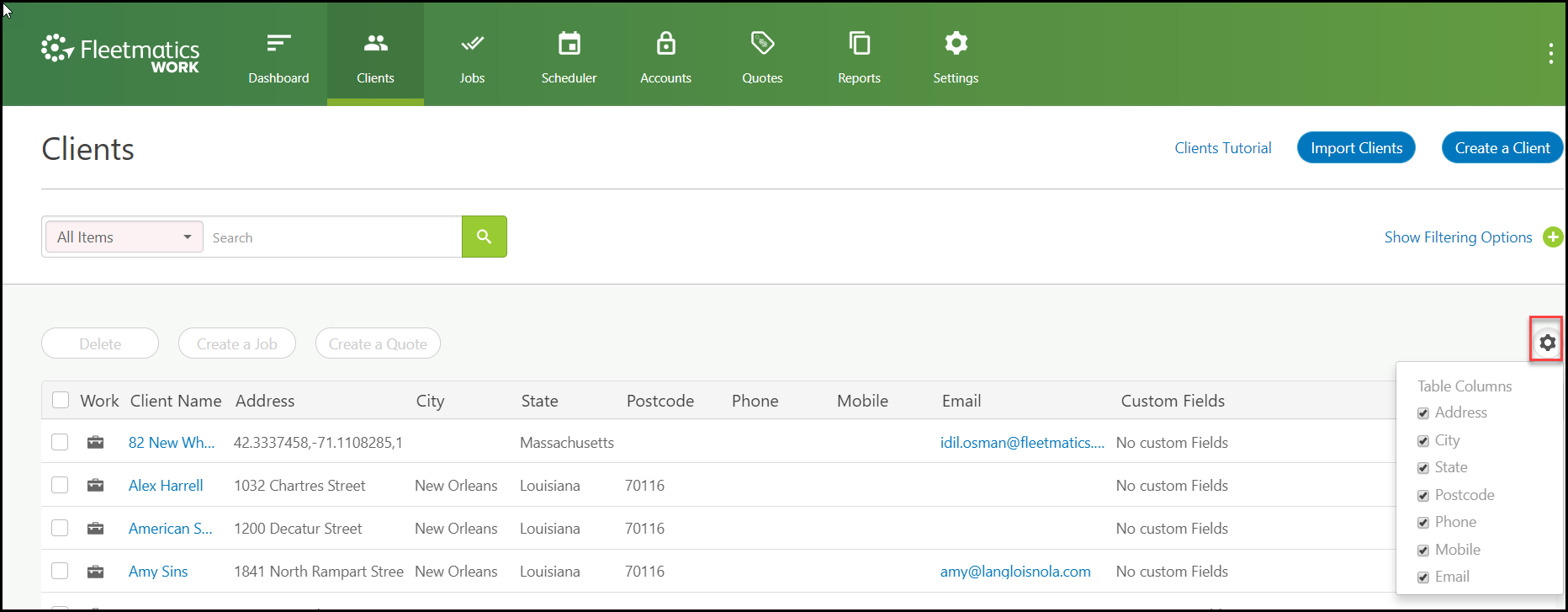Switch to the Jobs tab label
Viewport: 1568px width, 612px height.
(x=472, y=78)
